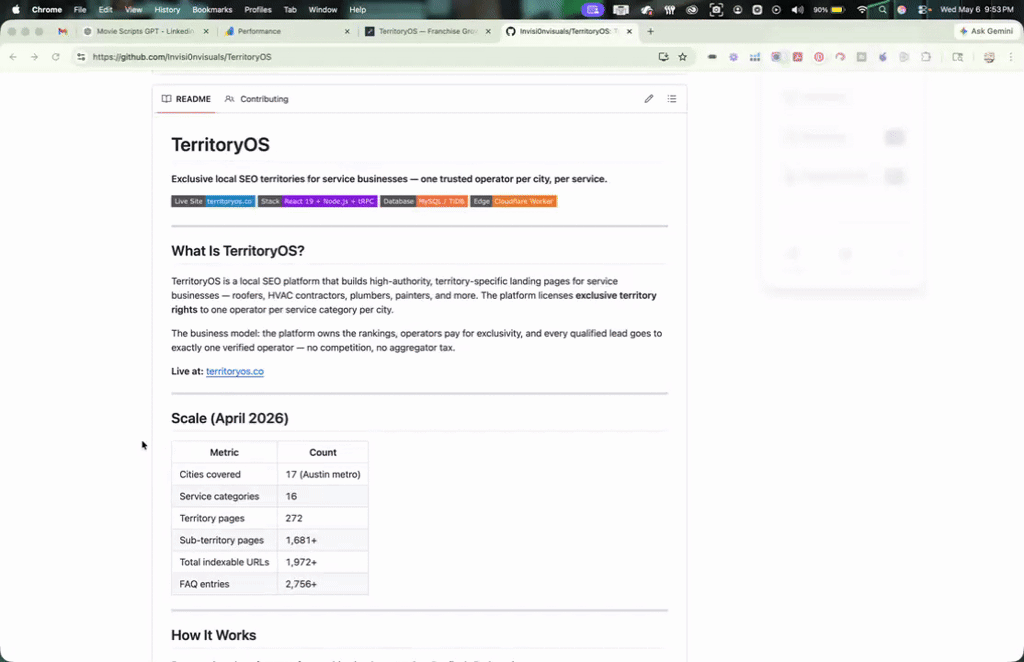Click the 'What Is TerritoryOS?' heading
The height and width of the screenshot is (662, 1024).
(x=238, y=251)
